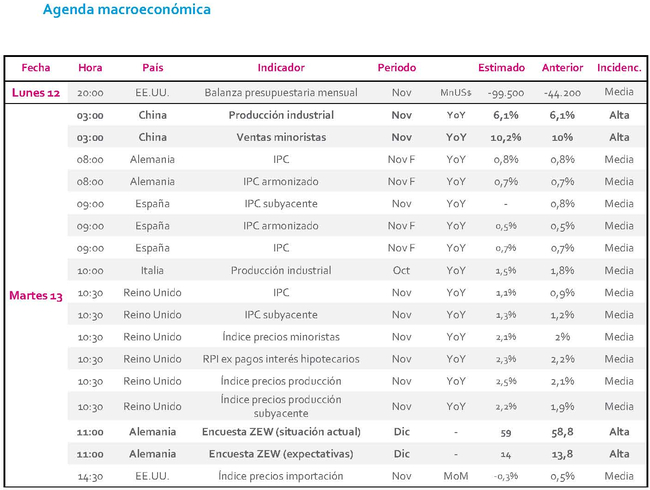The width and height of the screenshot is (650, 490).
Task: Select the Anterior column header
Action: [x=562, y=67]
